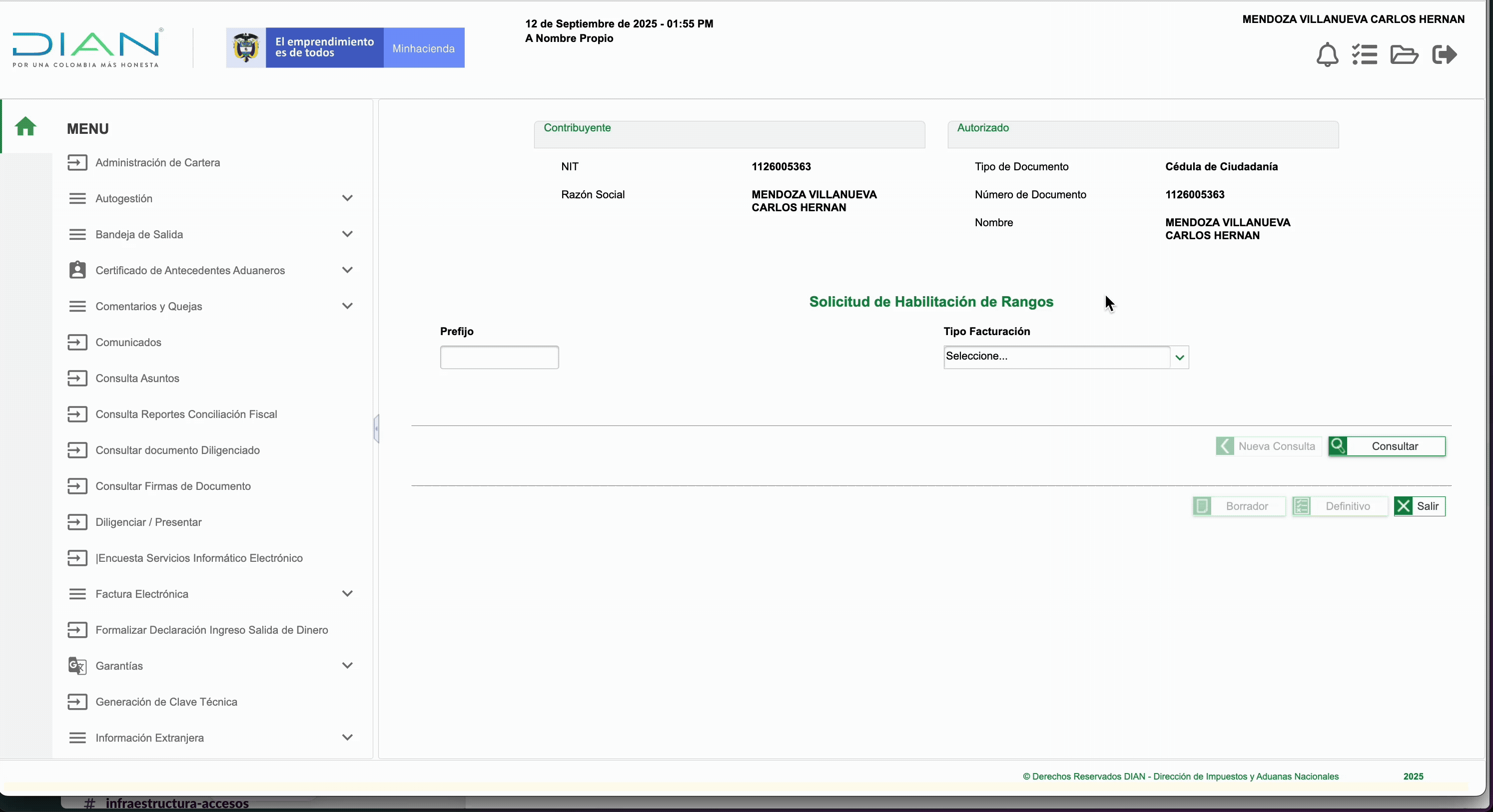Open Comunicados menu item
The width and height of the screenshot is (1493, 812).
pyautogui.click(x=129, y=342)
